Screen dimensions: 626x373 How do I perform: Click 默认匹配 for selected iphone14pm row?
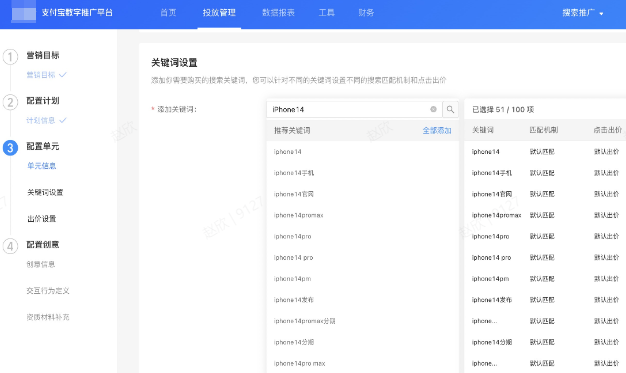542,279
